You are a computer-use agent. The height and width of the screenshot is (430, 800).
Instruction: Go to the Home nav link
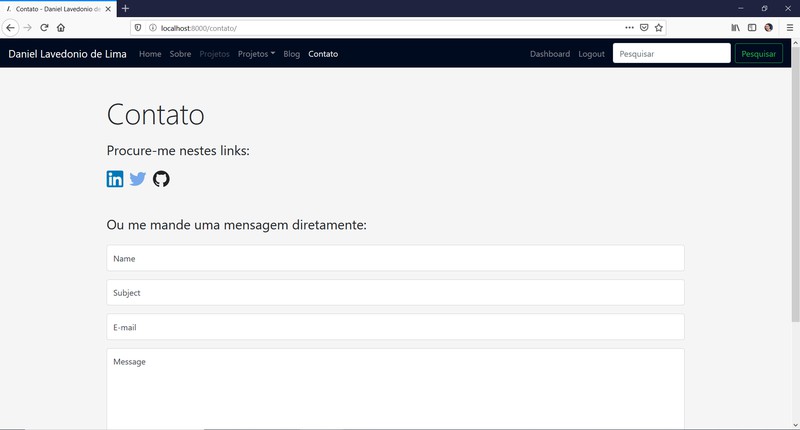150,54
